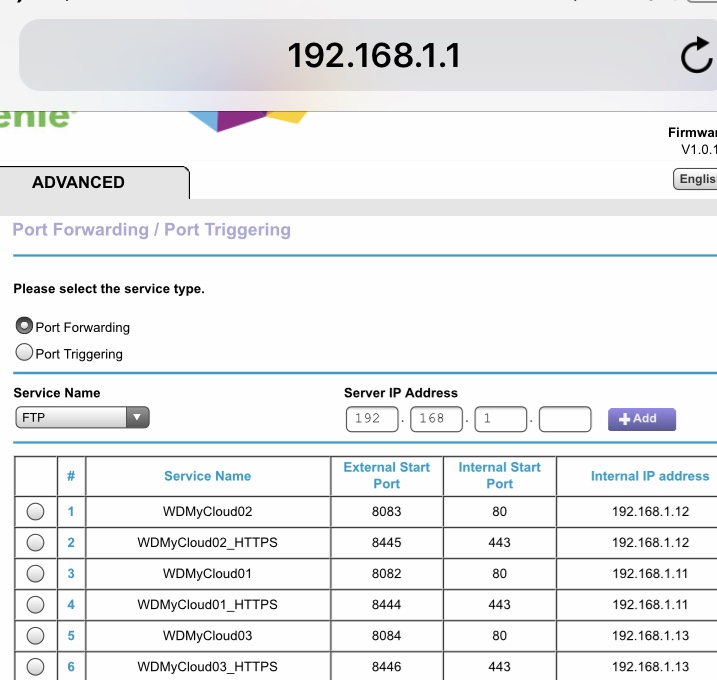Click the second Server IP octet field 168
Image resolution: width=717 pixels, height=680 pixels.
click(x=436, y=419)
